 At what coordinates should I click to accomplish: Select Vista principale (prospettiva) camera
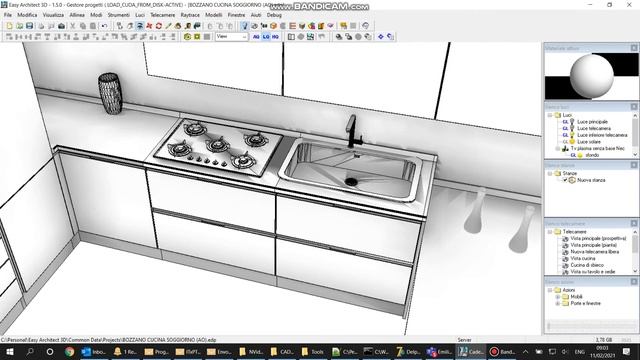click(x=598, y=238)
